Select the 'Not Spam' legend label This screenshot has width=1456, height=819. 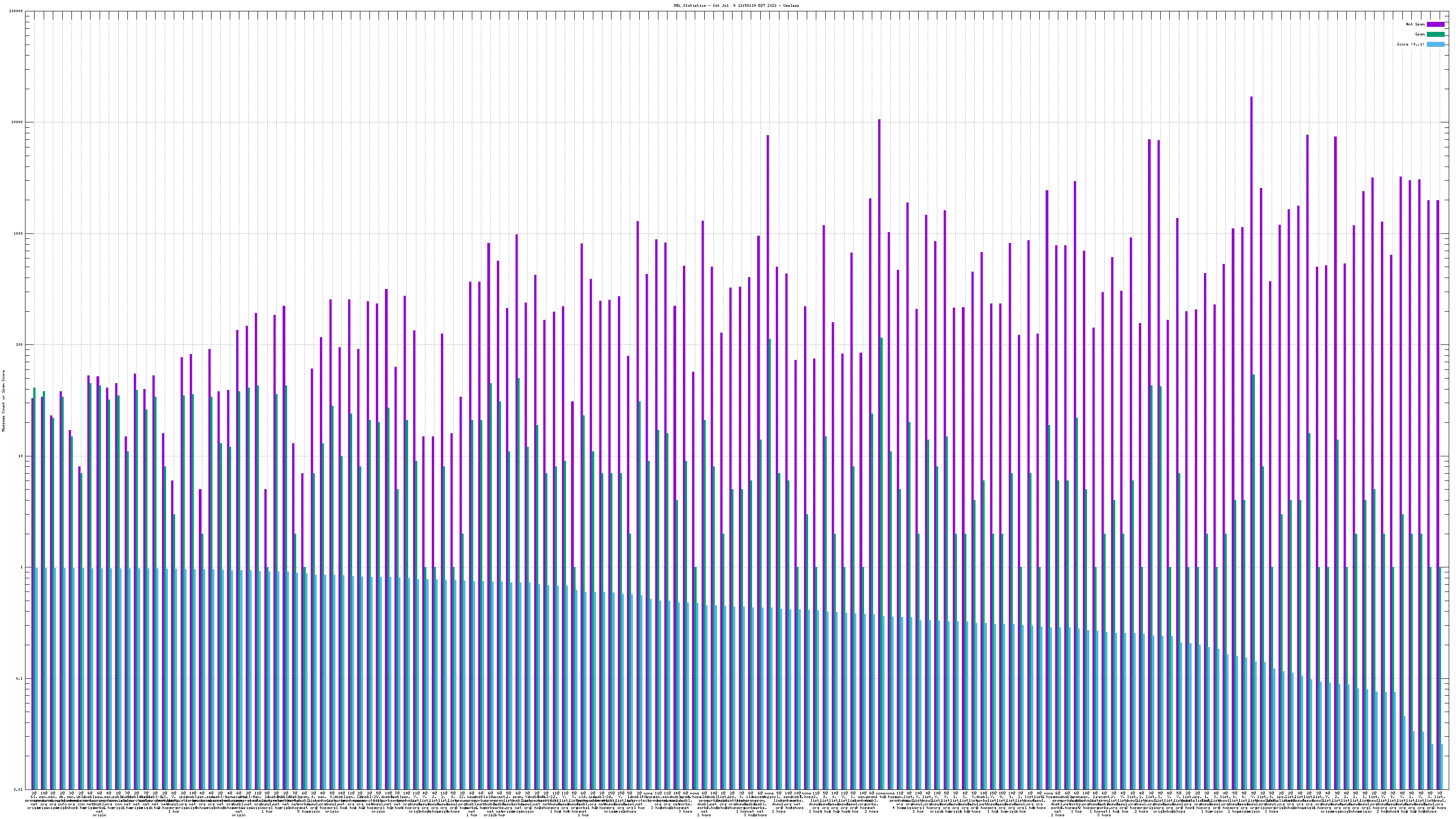pos(1416,24)
